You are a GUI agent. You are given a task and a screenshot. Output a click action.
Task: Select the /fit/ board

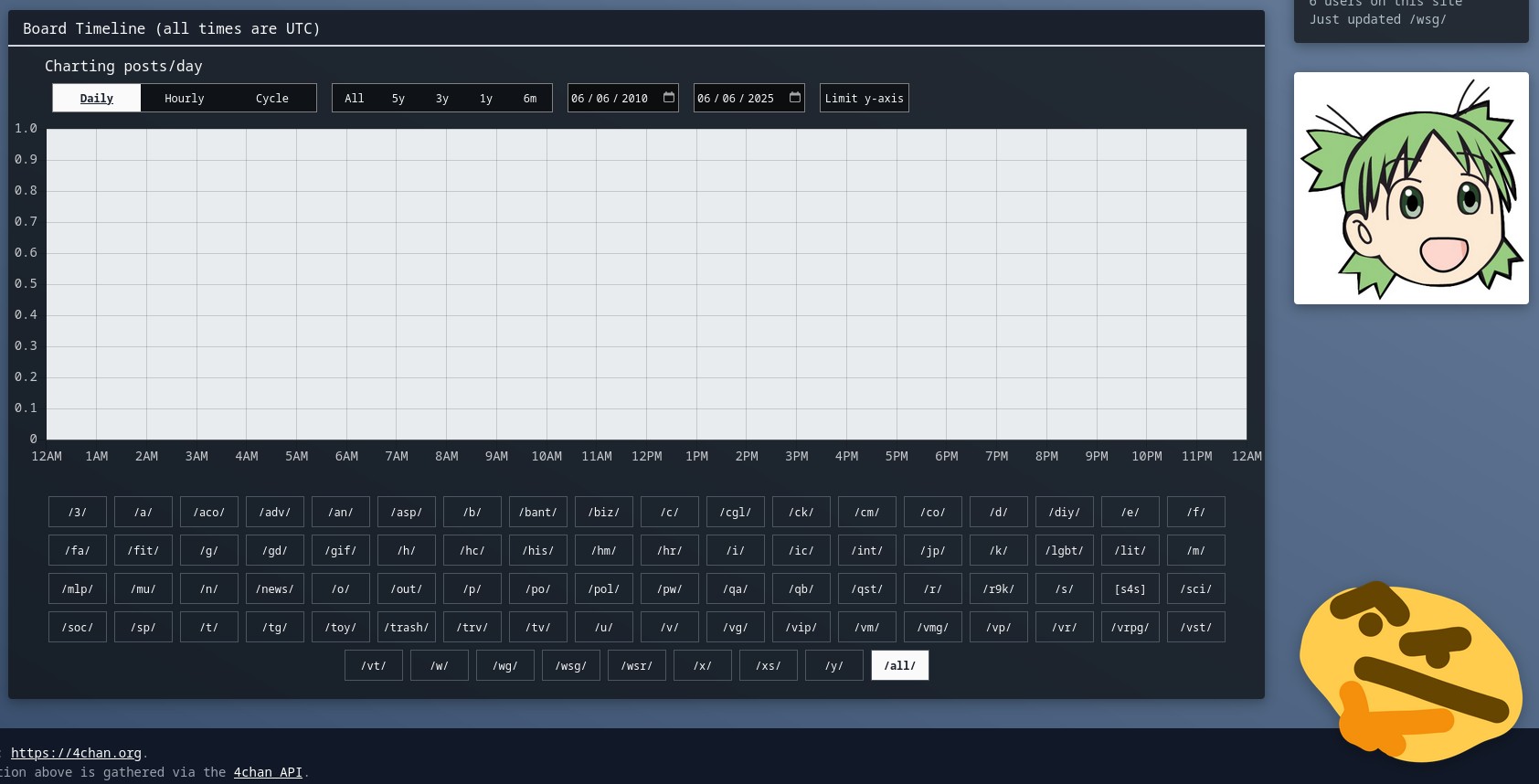pos(143,550)
